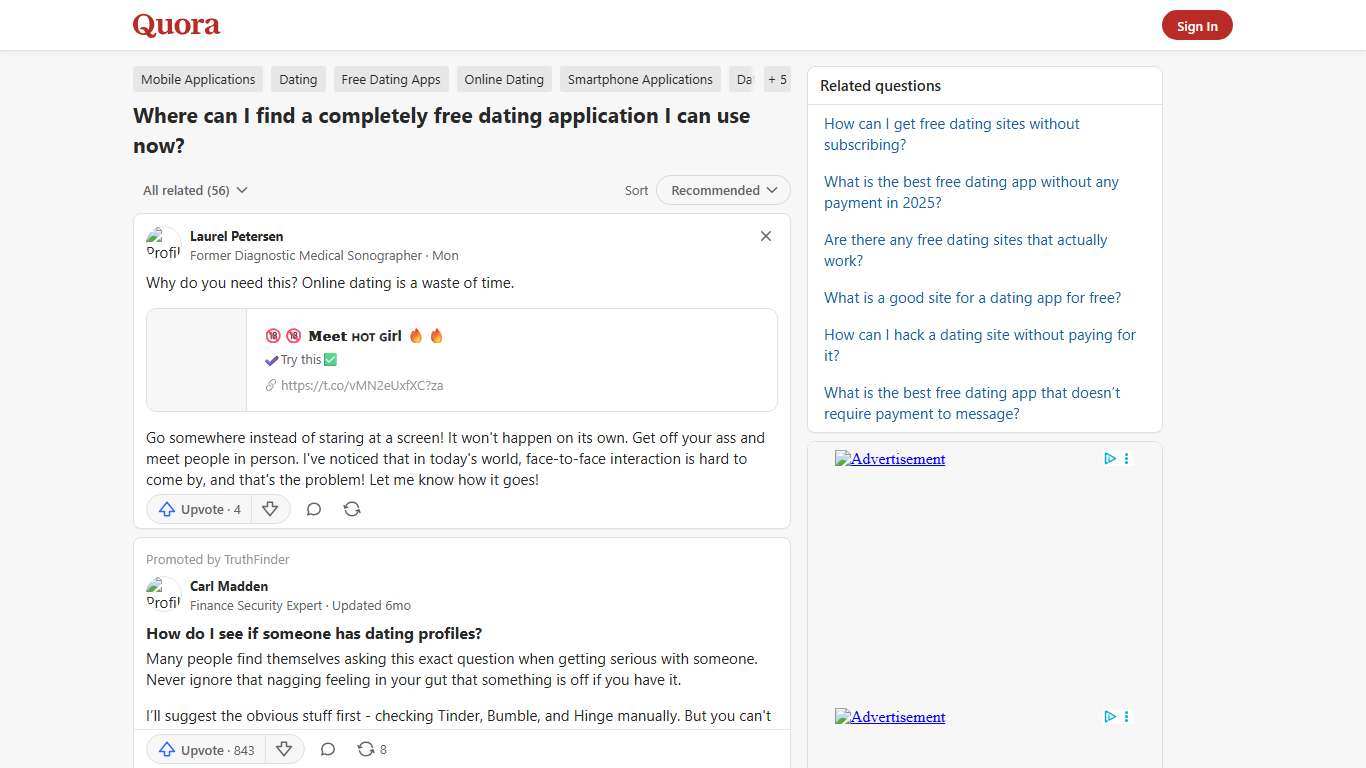Open comments on Laurel Petersen's answer
The width and height of the screenshot is (1366, 768).
pos(313,509)
